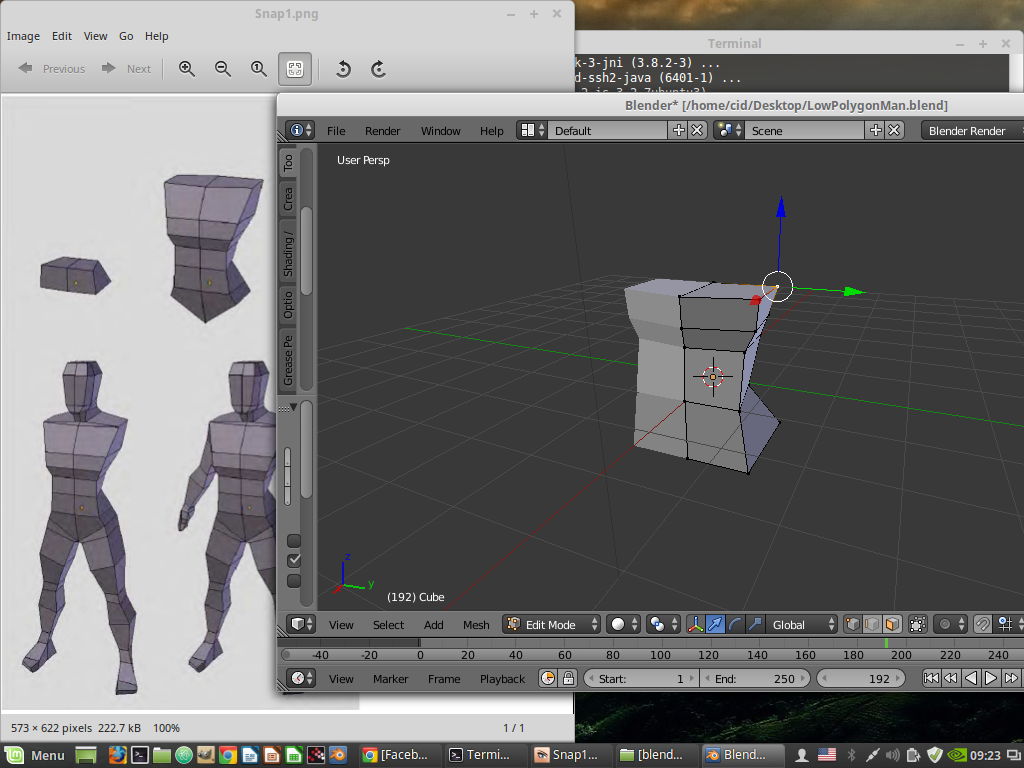This screenshot has width=1024, height=768.
Task: Open the Edit Mode dropdown
Action: (551, 624)
